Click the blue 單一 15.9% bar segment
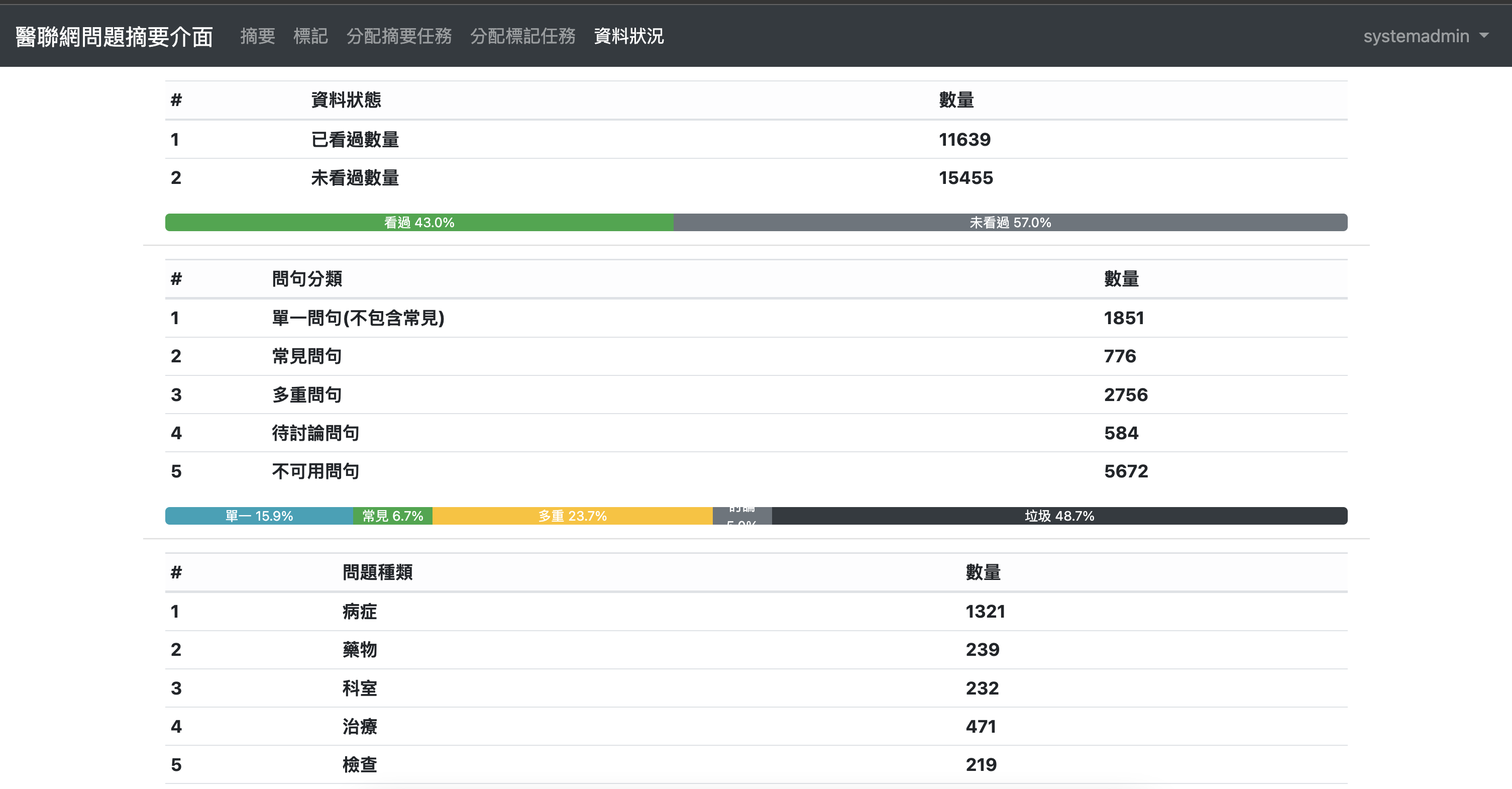This screenshot has height=789, width=1512. pos(259,516)
